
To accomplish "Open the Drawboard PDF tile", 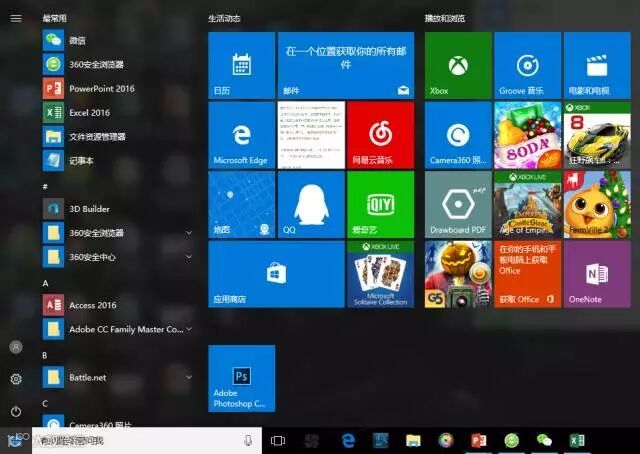I will pyautogui.click(x=458, y=205).
